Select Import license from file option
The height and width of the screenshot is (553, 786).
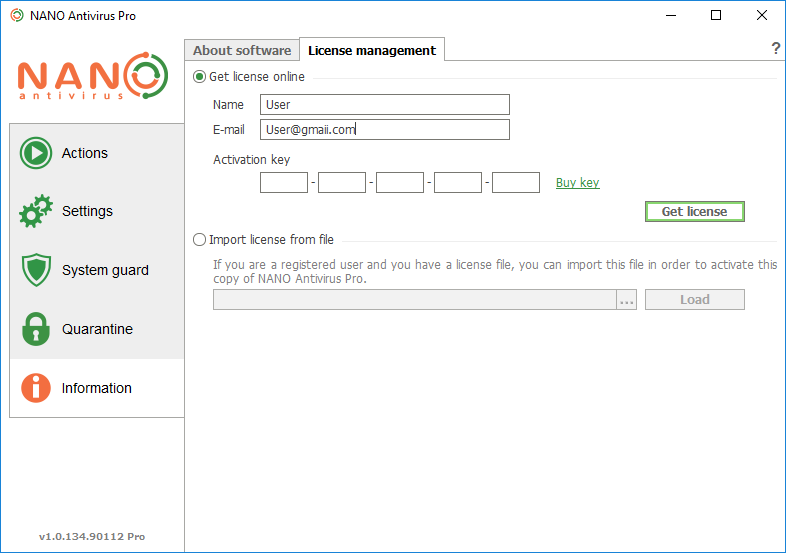point(200,240)
